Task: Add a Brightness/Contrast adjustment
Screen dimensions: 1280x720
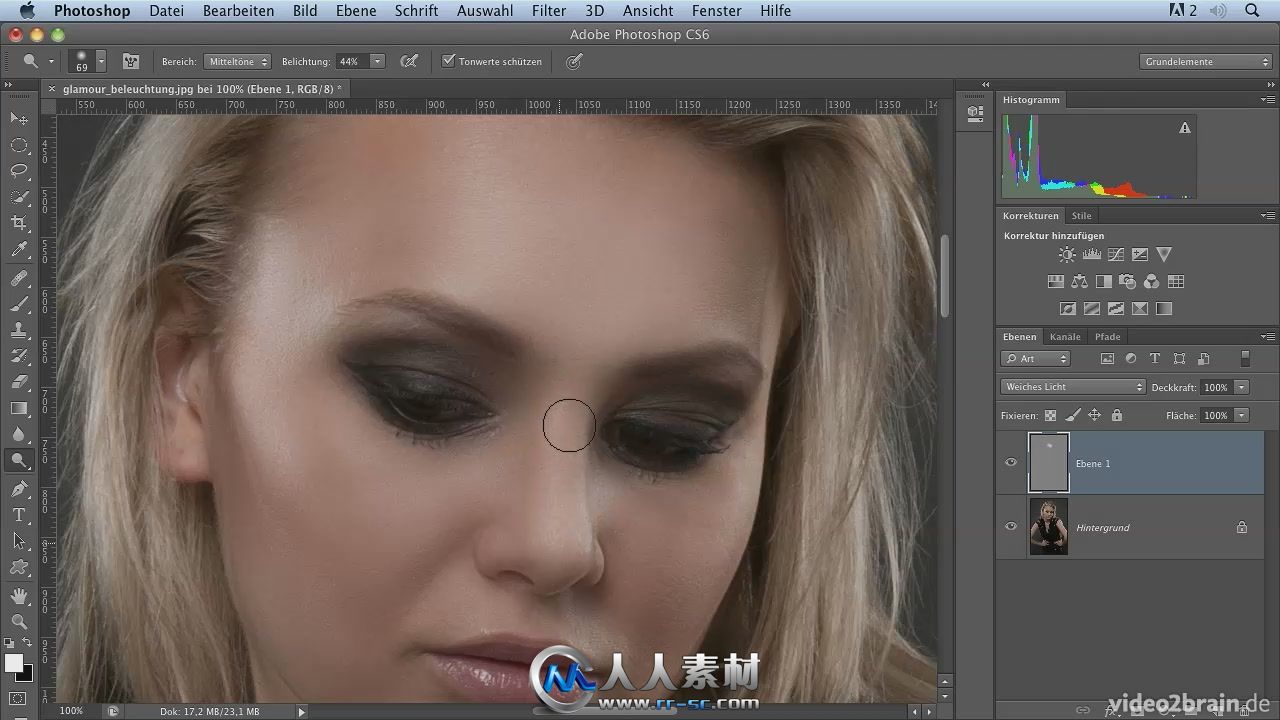Action: 1067,255
